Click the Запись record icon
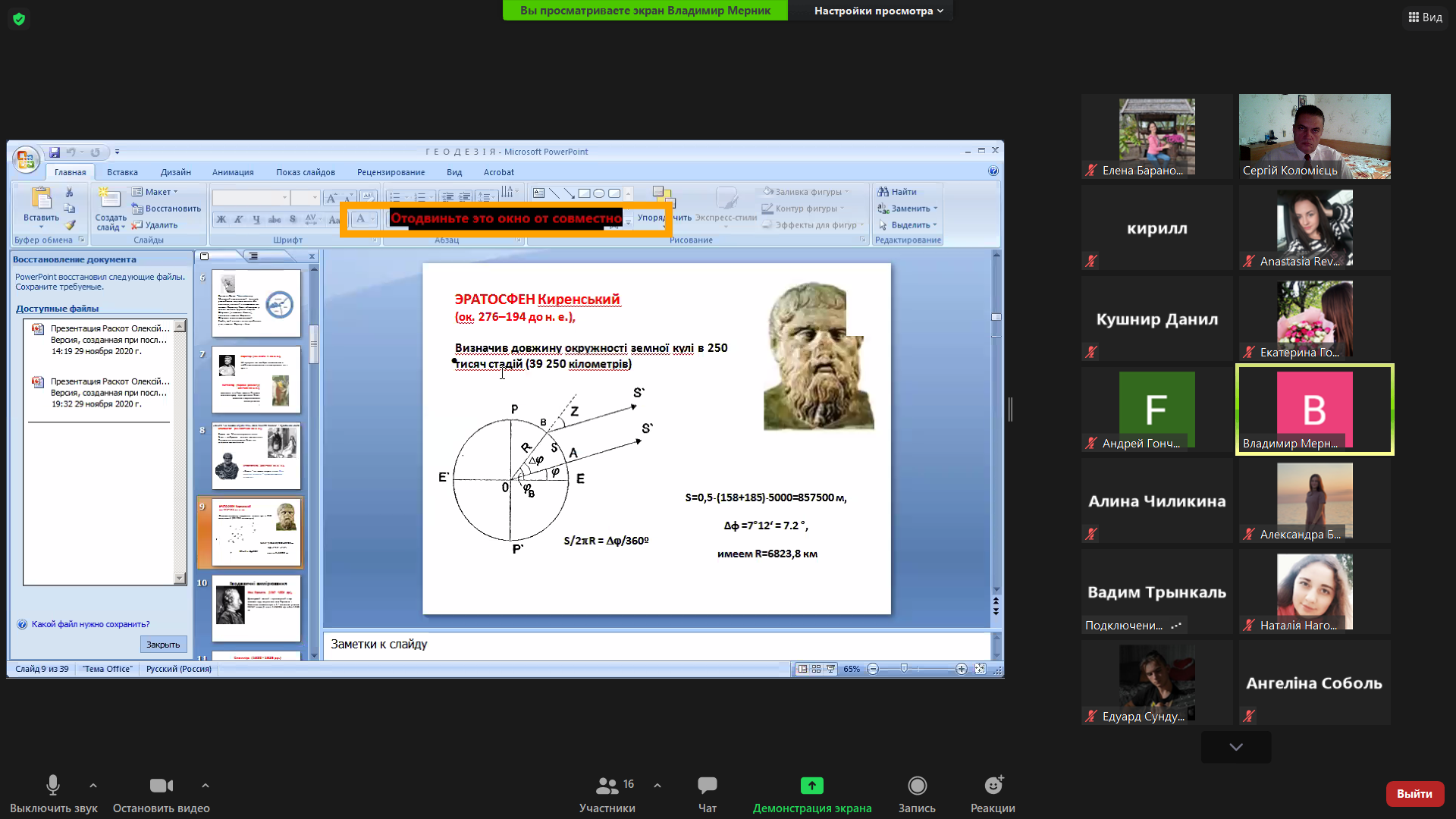This screenshot has height=819, width=1456. 917,786
